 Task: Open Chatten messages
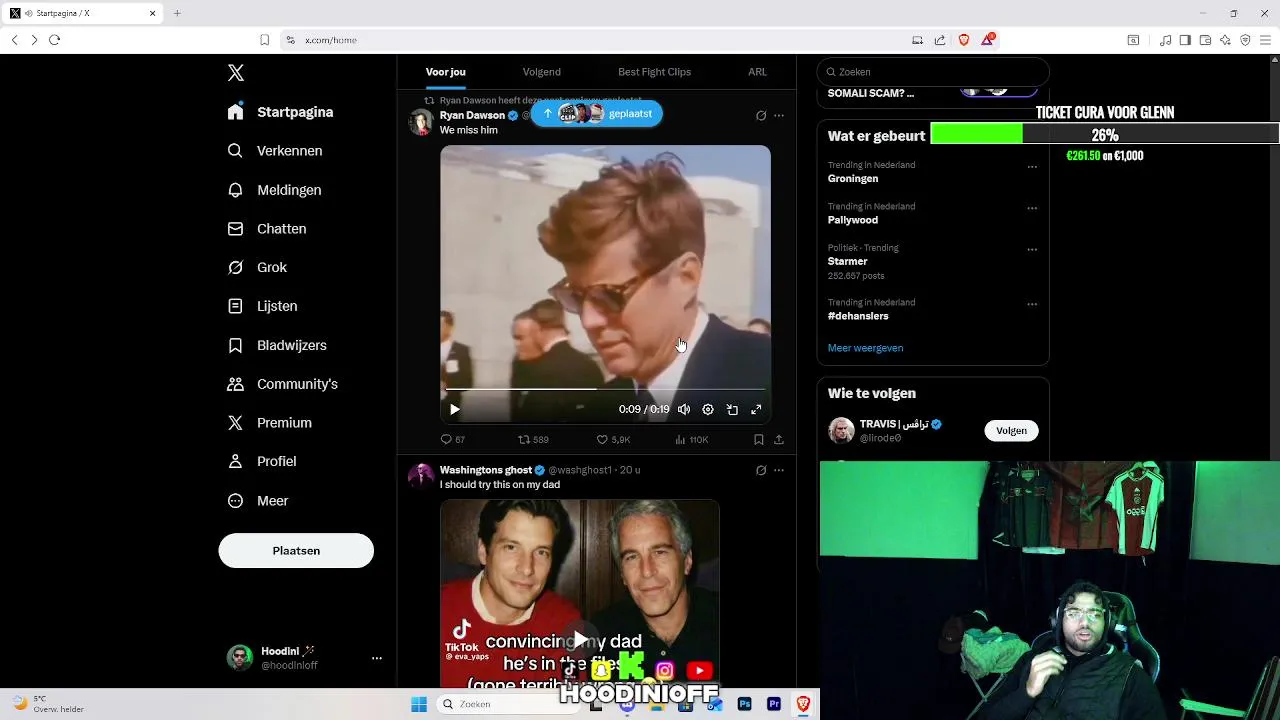point(267,229)
